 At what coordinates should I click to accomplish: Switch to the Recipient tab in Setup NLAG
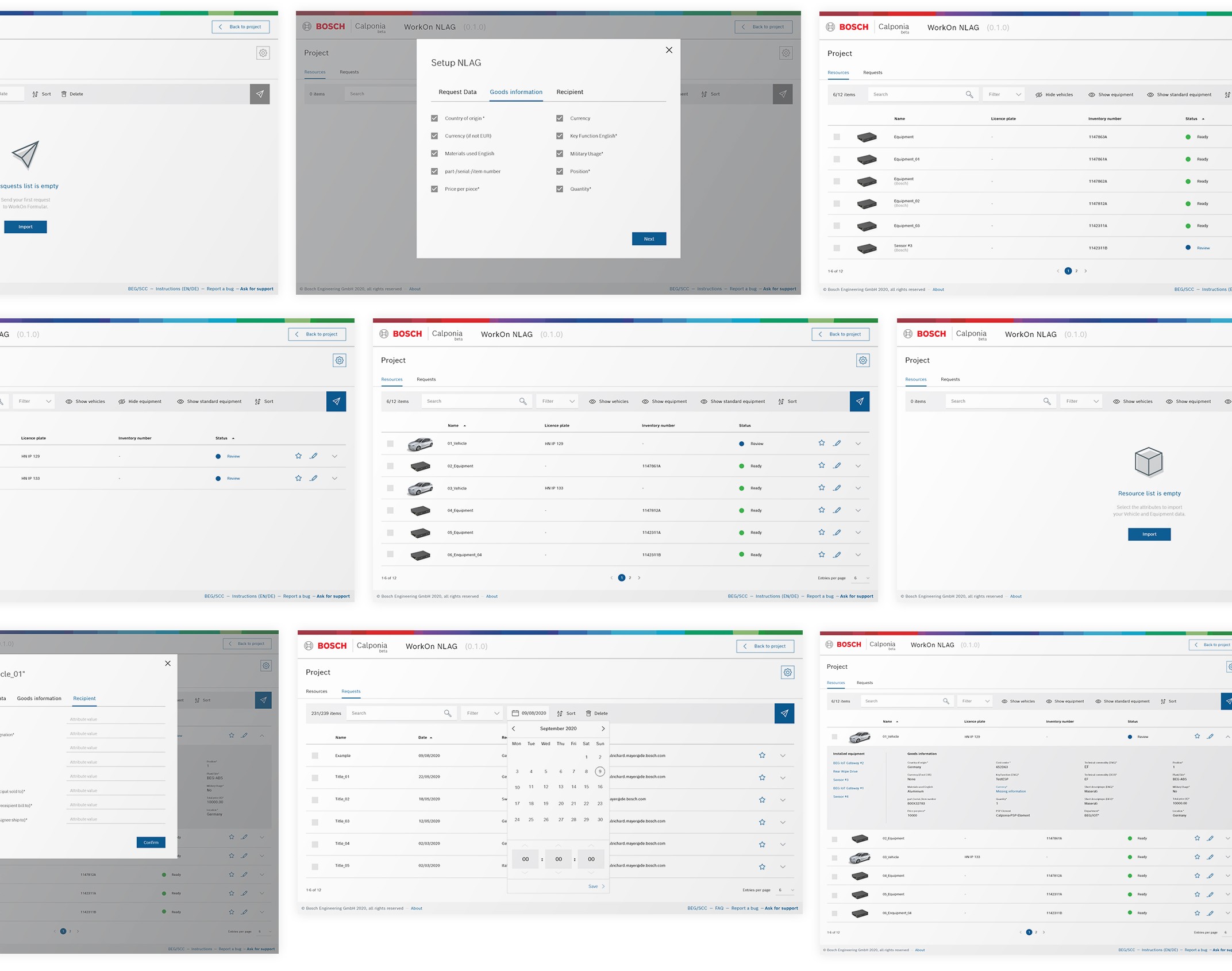click(x=569, y=92)
